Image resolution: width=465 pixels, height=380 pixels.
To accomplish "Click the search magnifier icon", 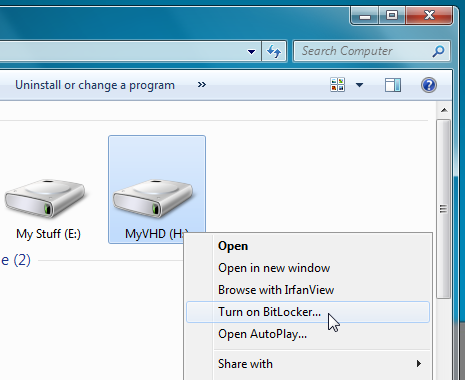I will click(x=438, y=51).
